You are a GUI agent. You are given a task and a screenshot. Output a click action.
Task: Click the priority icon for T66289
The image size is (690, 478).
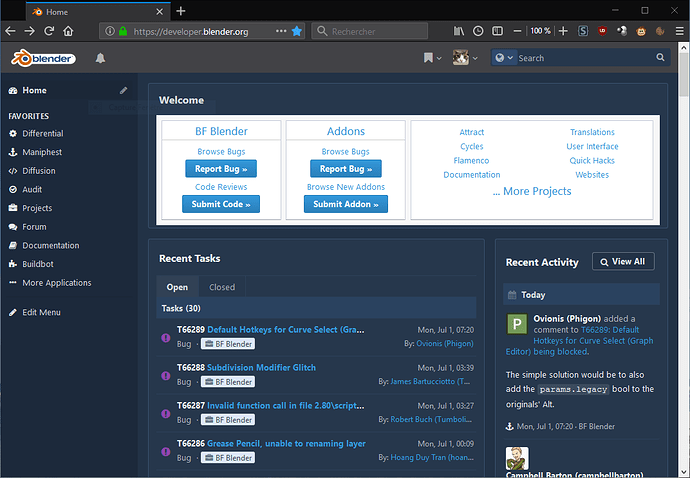[x=165, y=338]
